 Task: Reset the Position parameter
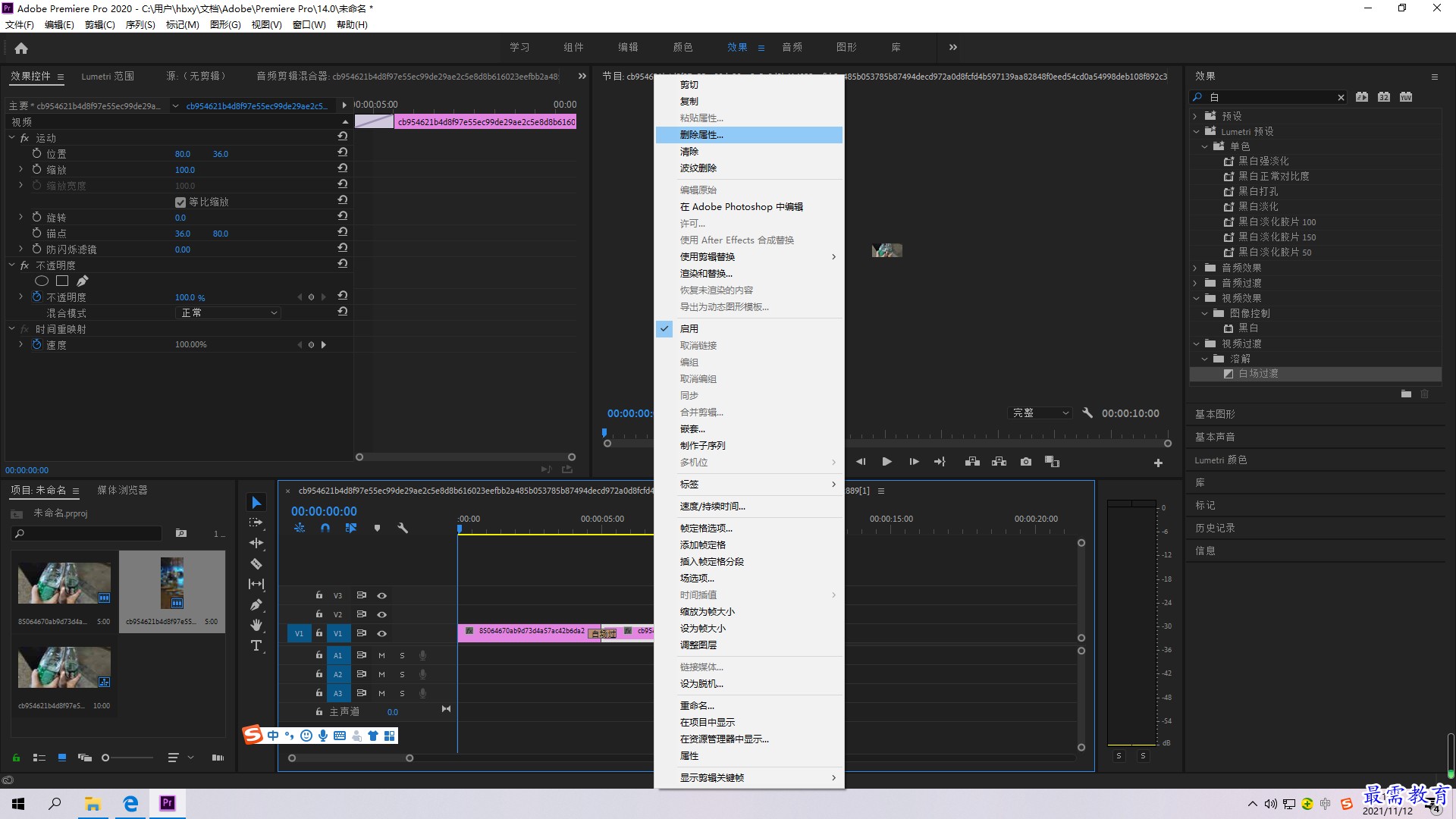(343, 152)
